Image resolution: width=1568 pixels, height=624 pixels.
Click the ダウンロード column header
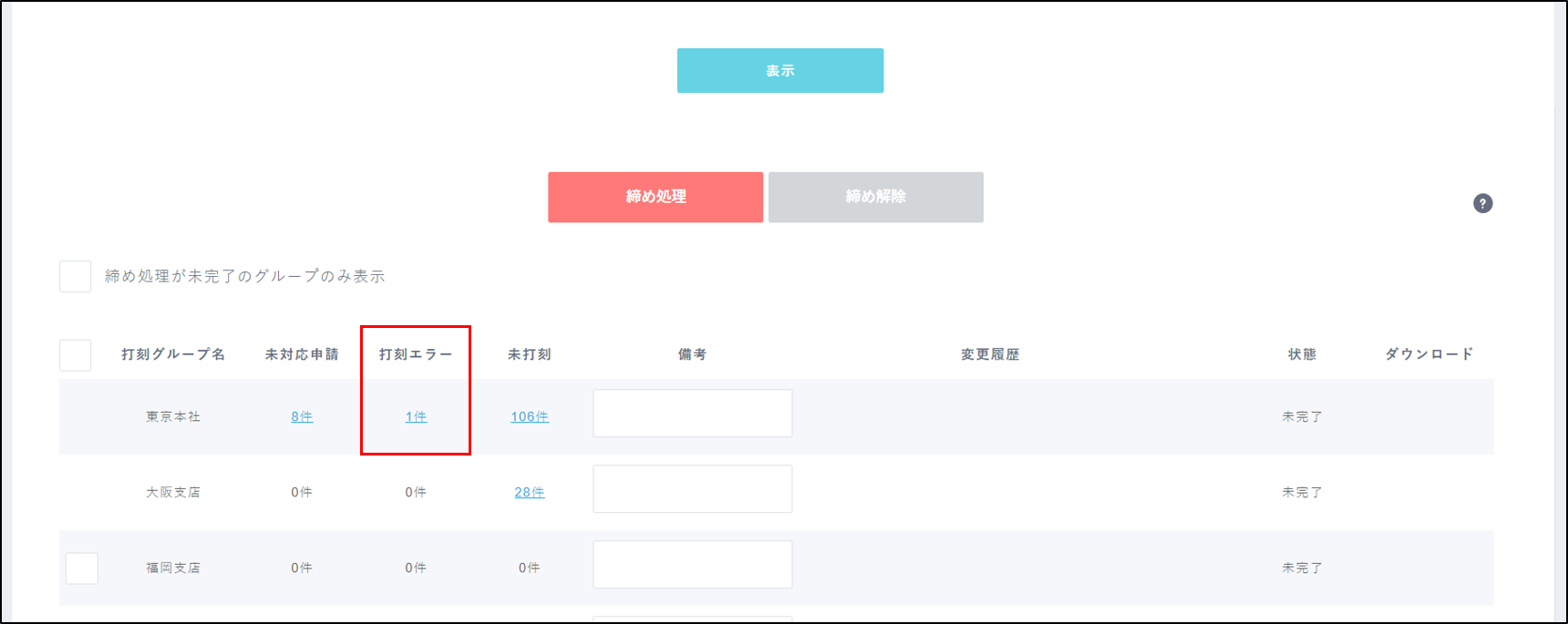(1429, 354)
